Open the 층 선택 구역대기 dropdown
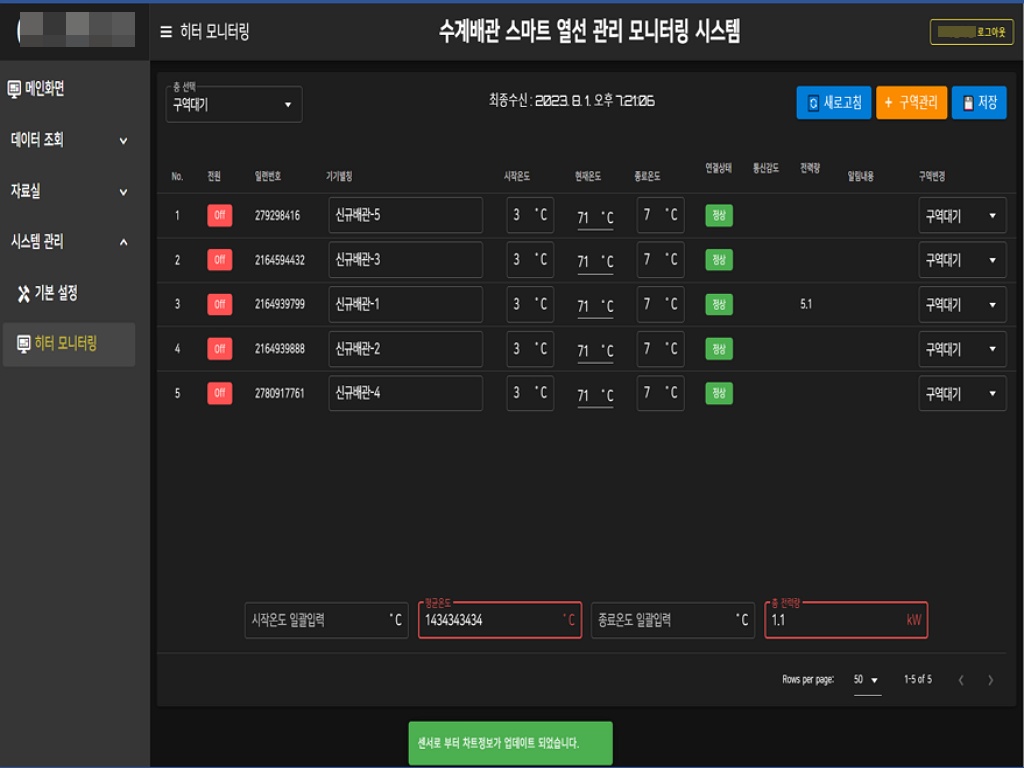Screen dimensions: 1024x768 (x=234, y=104)
